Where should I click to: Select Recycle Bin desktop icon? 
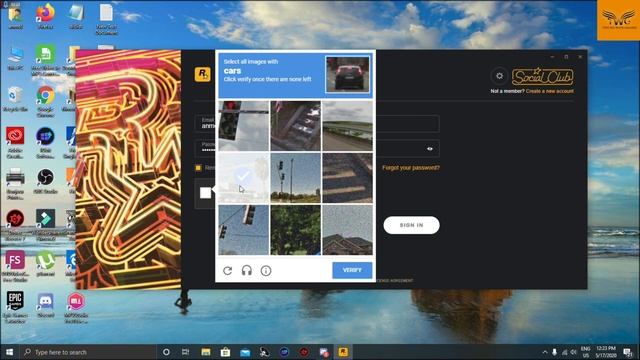coord(15,99)
